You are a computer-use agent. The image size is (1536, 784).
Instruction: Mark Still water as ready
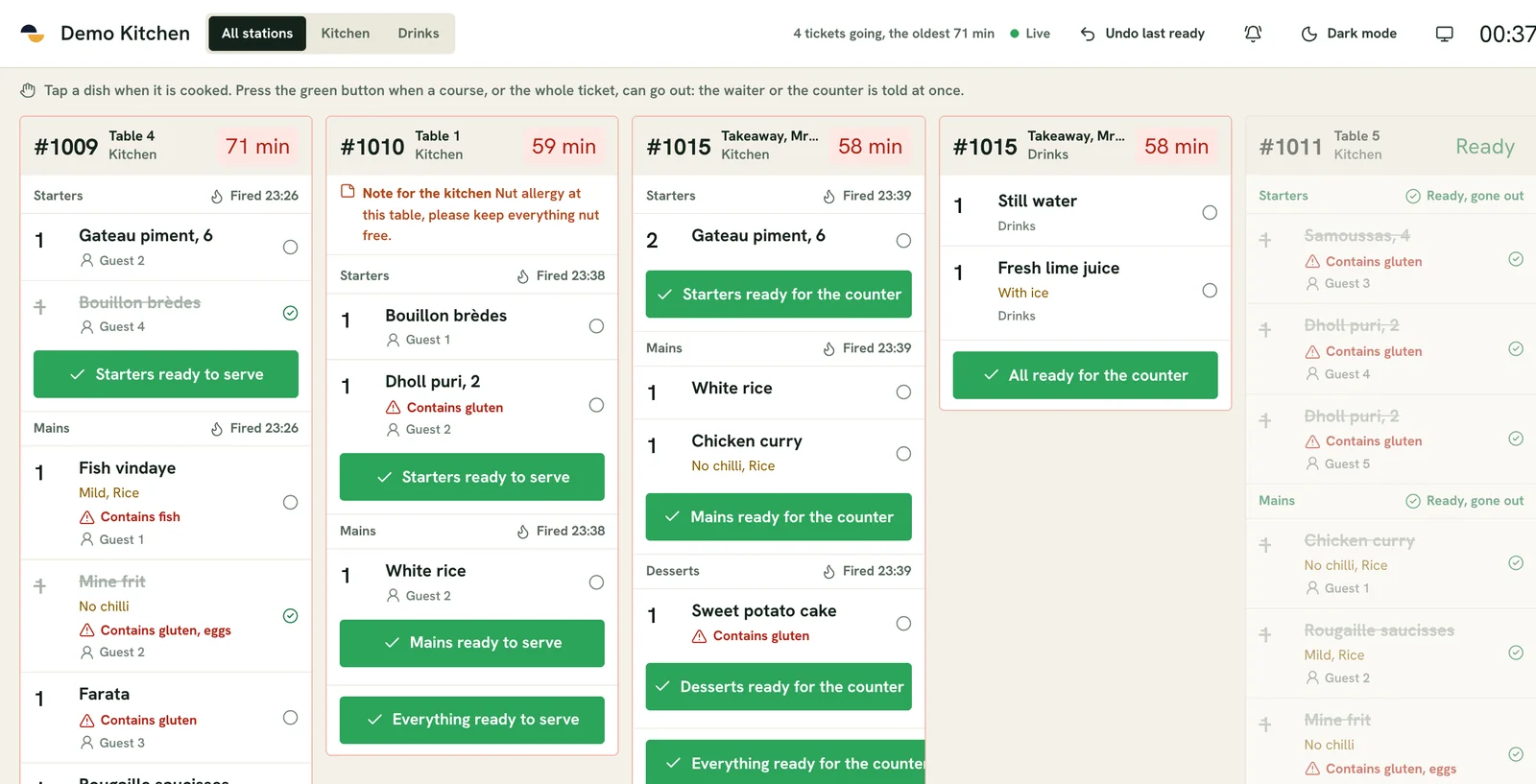point(1210,212)
